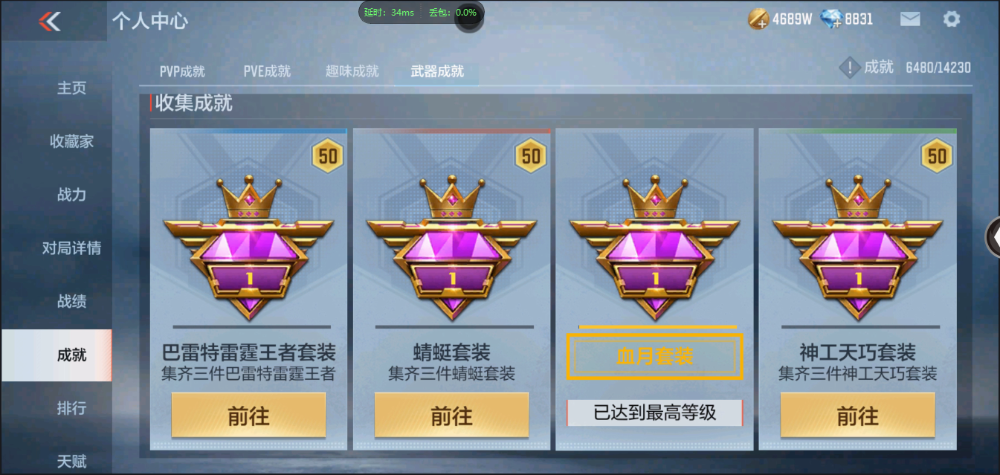Select 收藏家 in the sidebar

pyautogui.click(x=71, y=142)
